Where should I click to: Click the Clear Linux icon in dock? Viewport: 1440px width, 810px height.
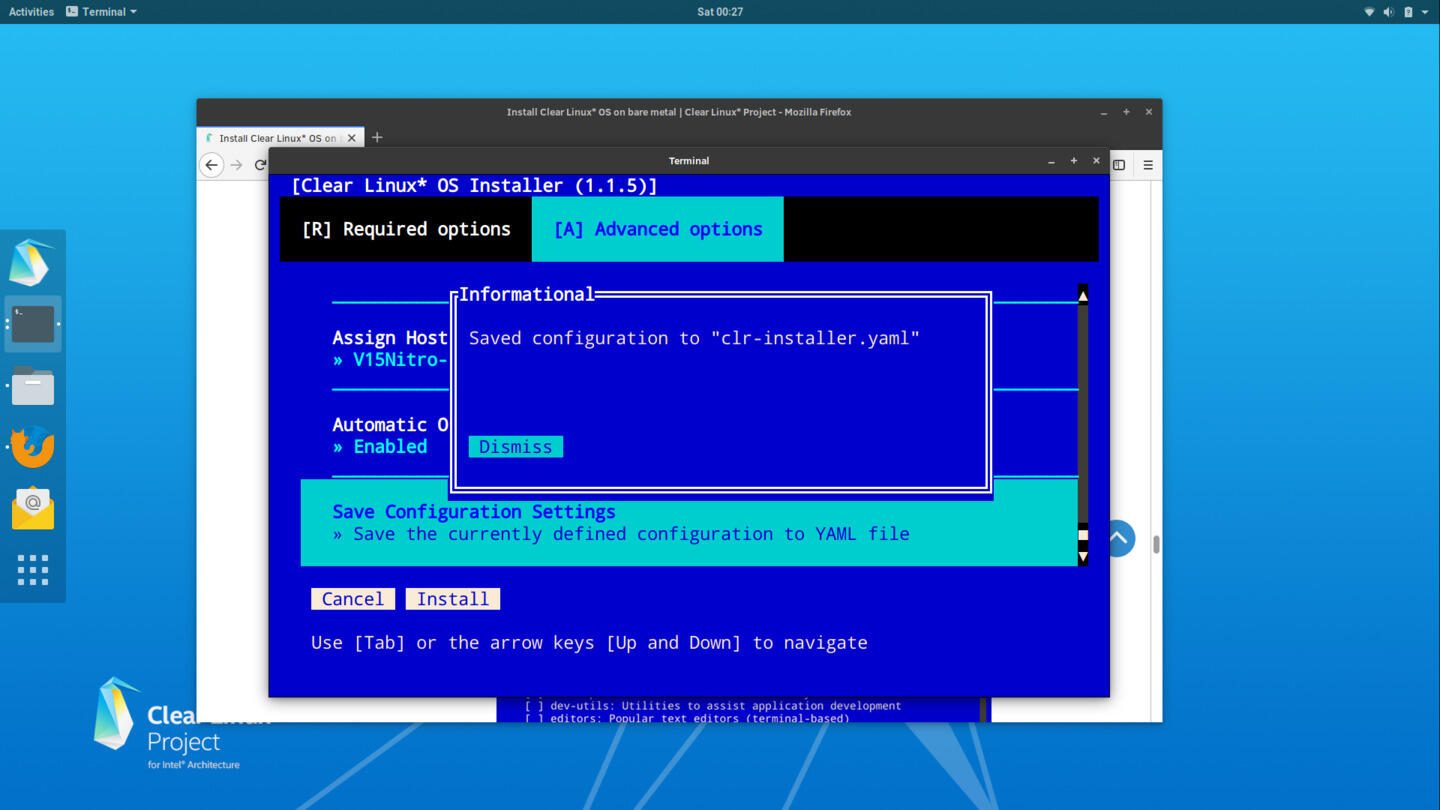point(32,263)
